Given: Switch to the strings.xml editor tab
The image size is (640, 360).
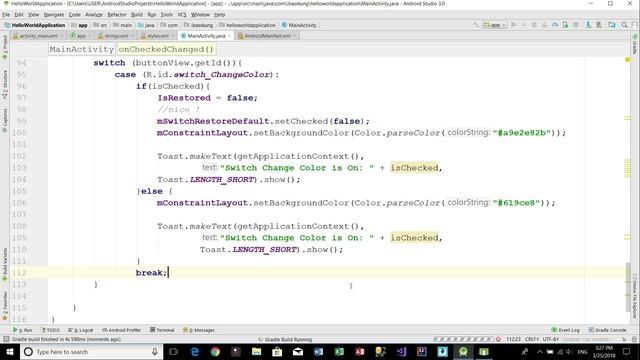Looking at the screenshot, I should click(x=115, y=36).
